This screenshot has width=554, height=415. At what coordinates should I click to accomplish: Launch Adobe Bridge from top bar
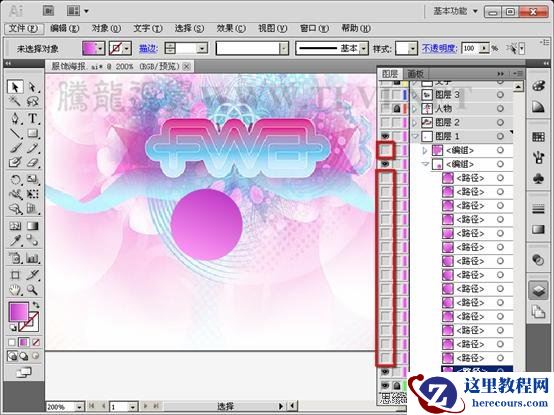48,11
